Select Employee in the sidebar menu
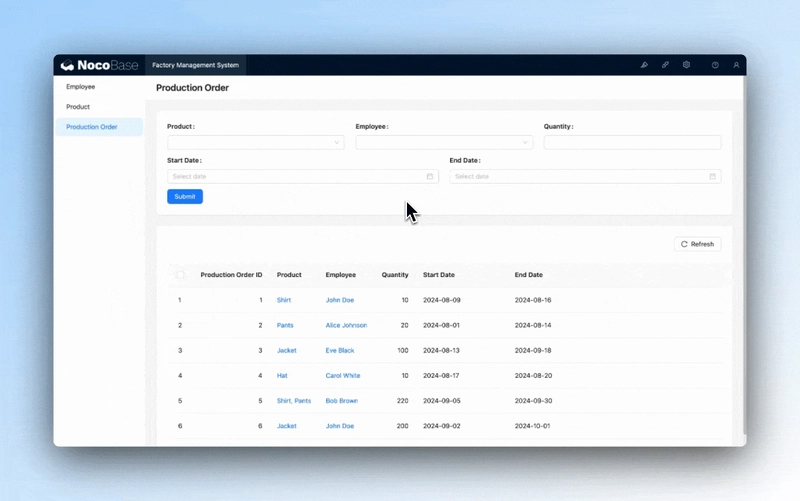Screen dimensions: 800x501 [81, 87]
